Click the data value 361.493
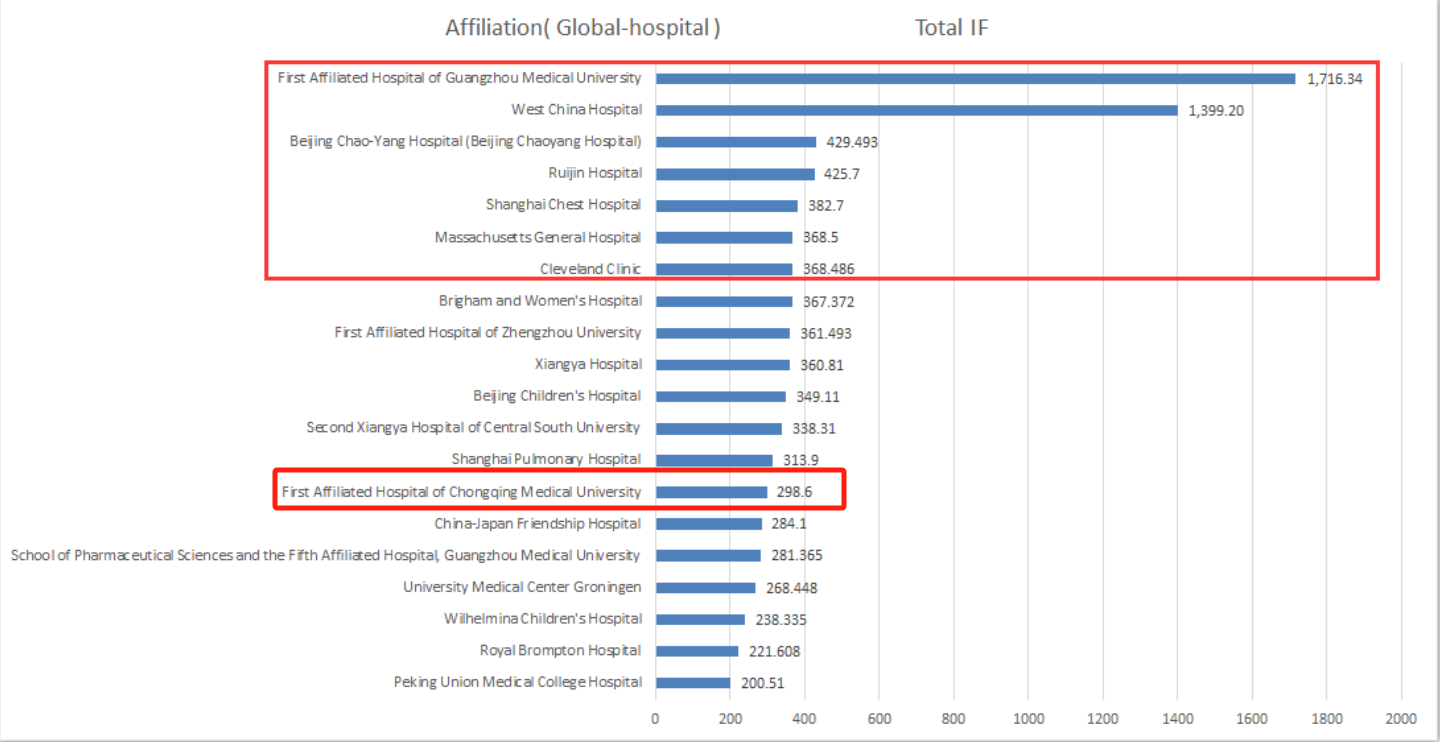This screenshot has width=1440, height=742. [826, 334]
